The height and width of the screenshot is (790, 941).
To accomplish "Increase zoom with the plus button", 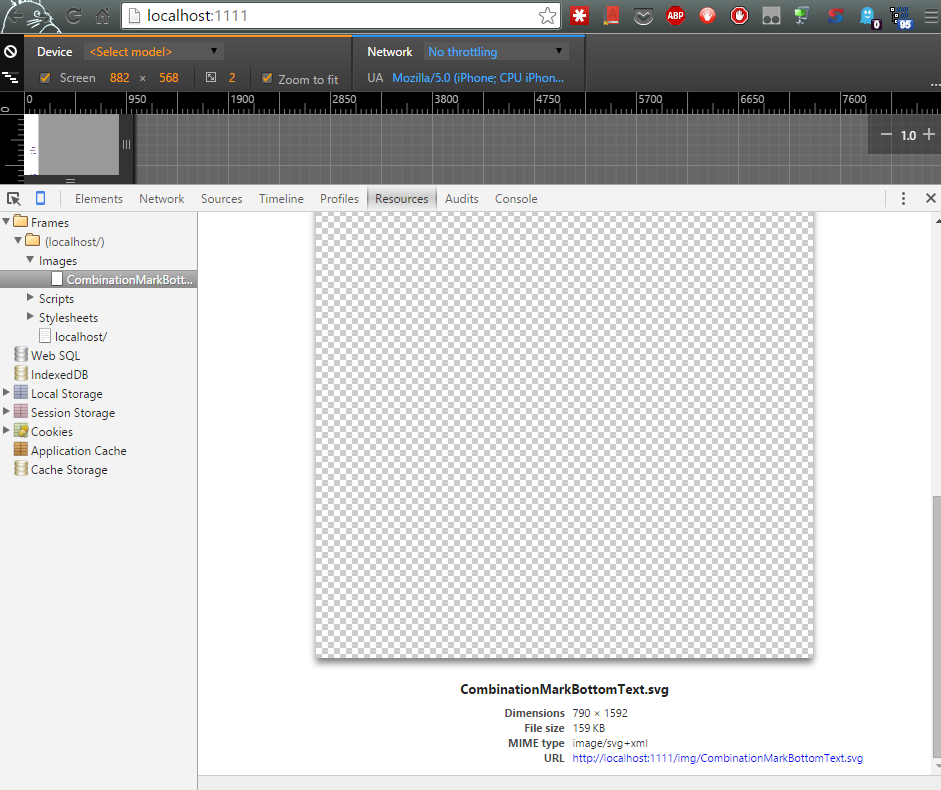I will [x=929, y=135].
